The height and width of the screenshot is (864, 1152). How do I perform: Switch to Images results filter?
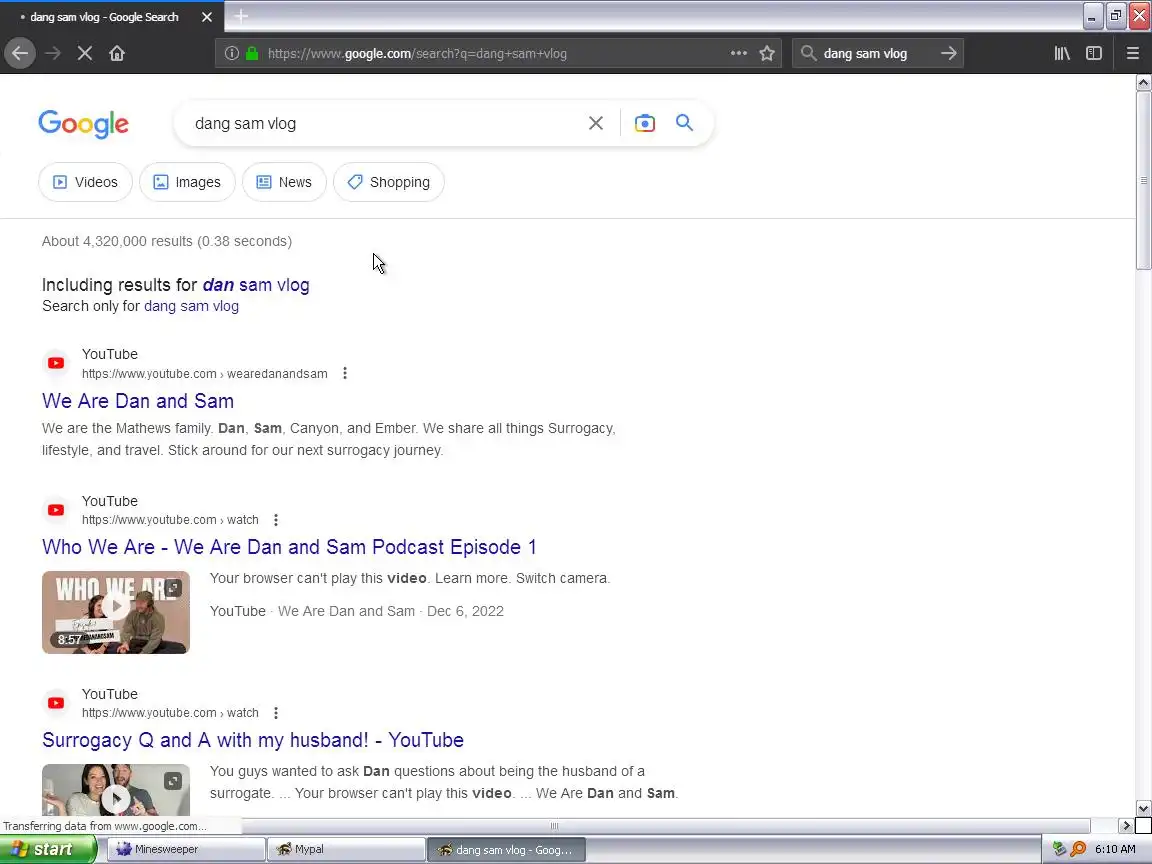[187, 182]
